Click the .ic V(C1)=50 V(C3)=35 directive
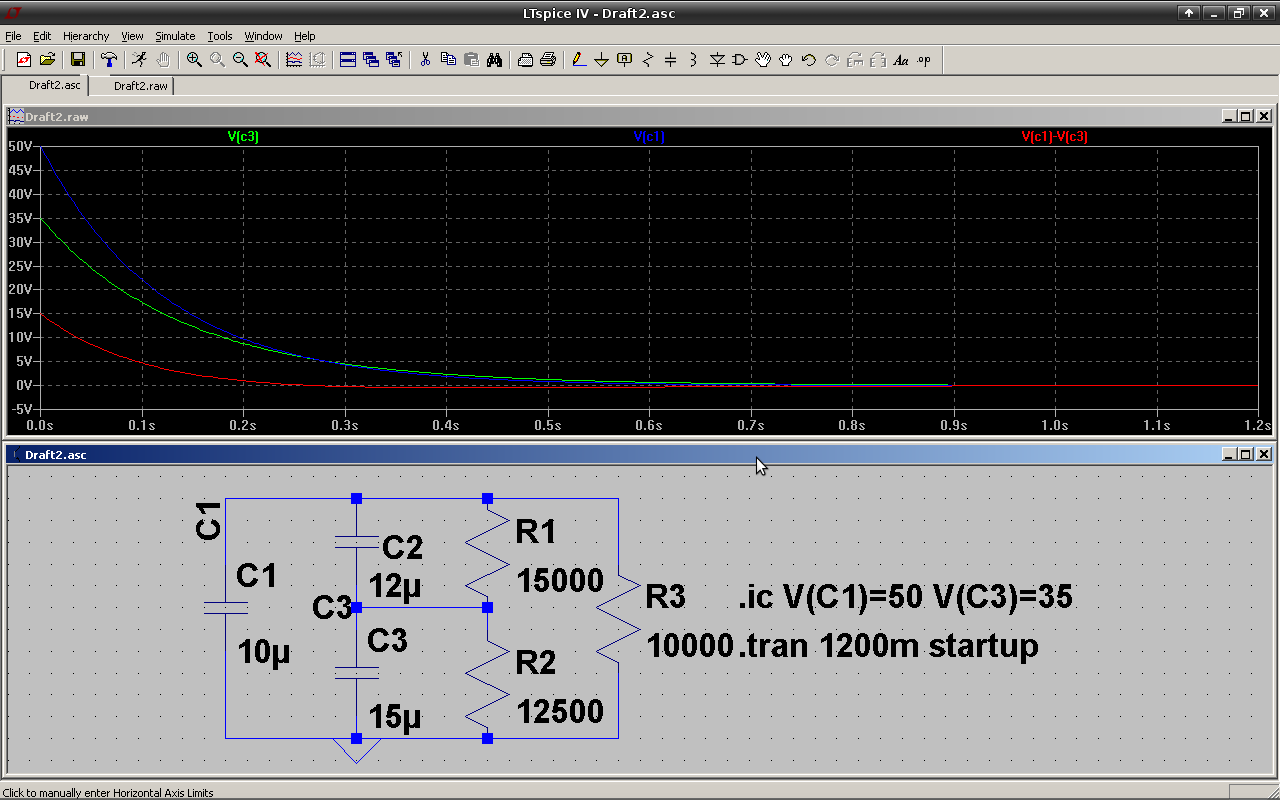 (905, 598)
